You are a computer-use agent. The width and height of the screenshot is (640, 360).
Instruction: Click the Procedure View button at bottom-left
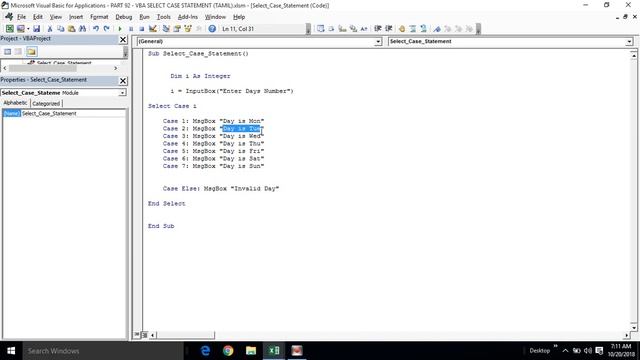137,335
